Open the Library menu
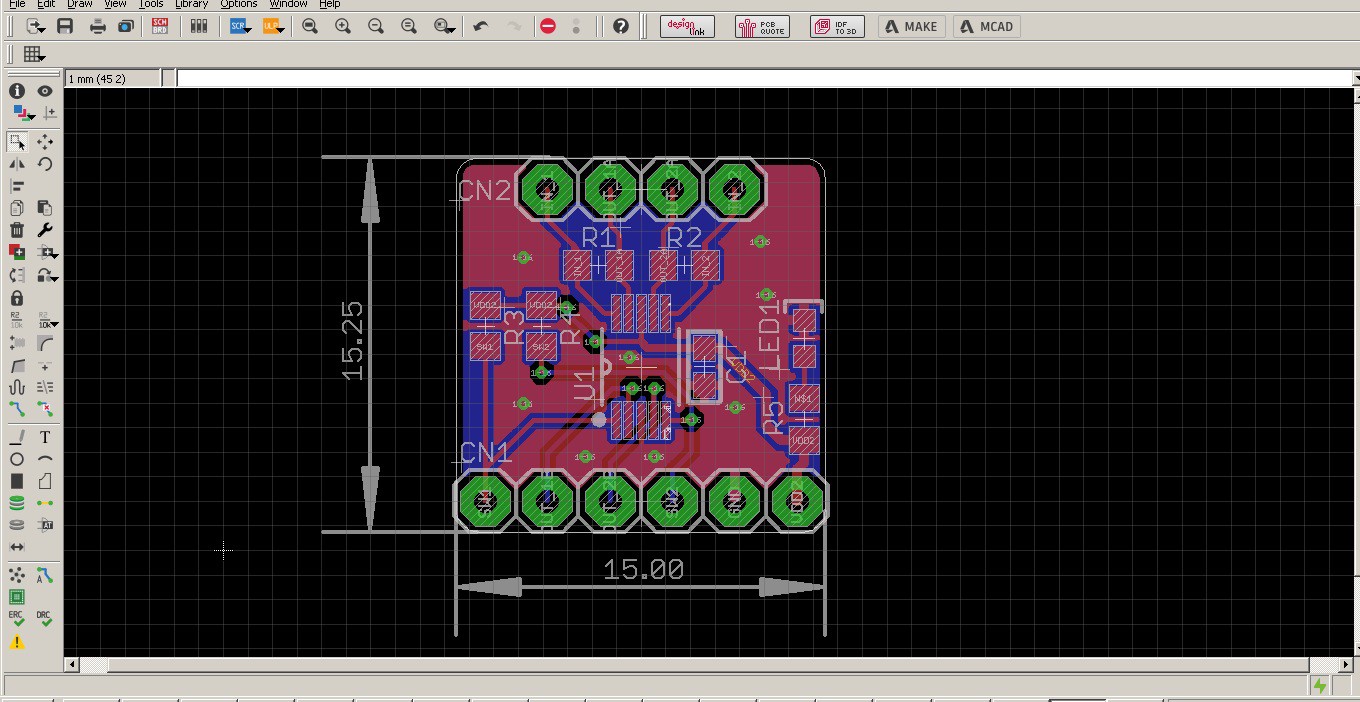The width and height of the screenshot is (1360, 702). [191, 4]
